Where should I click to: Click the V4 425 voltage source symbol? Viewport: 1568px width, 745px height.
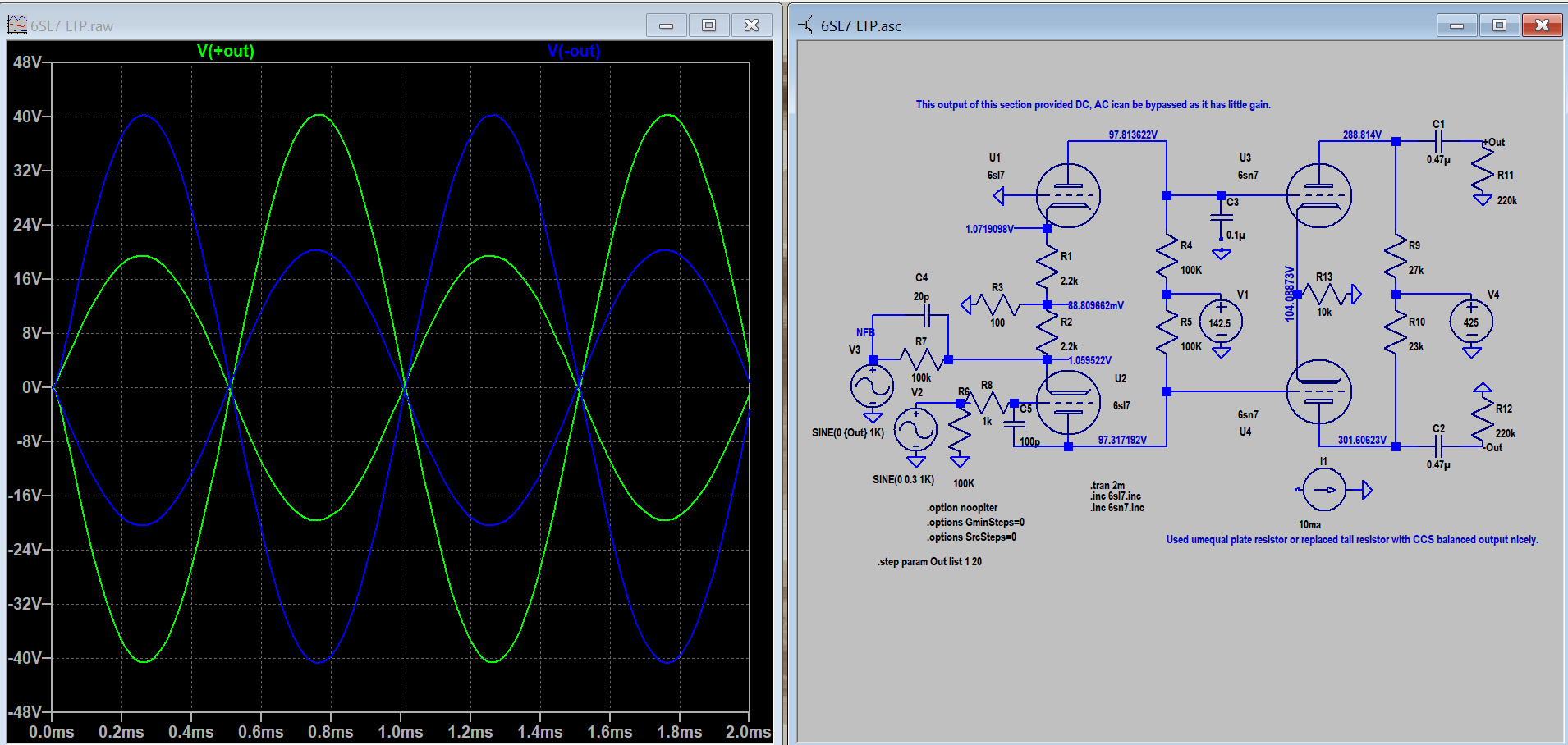[1471, 322]
